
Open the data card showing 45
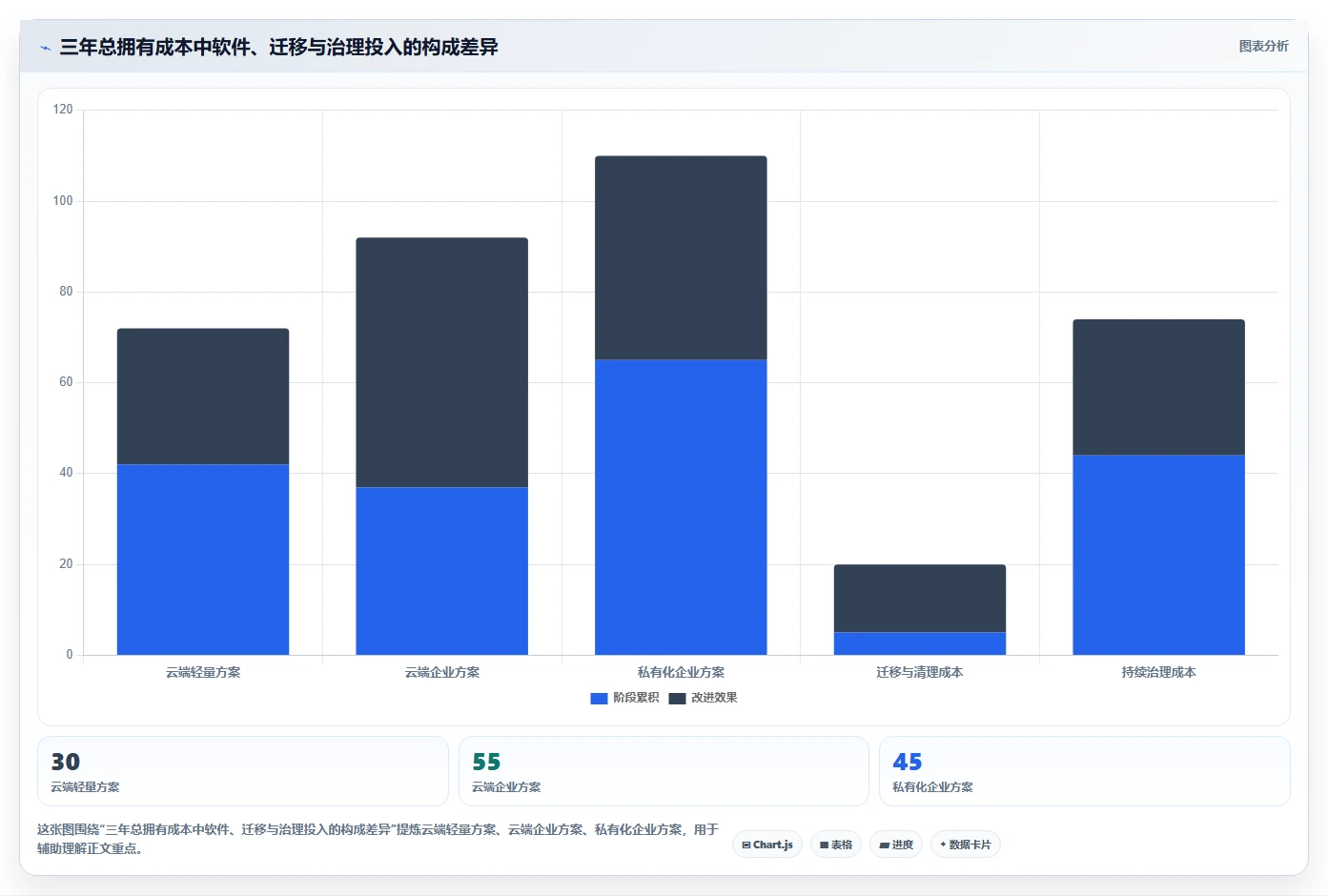[1085, 771]
